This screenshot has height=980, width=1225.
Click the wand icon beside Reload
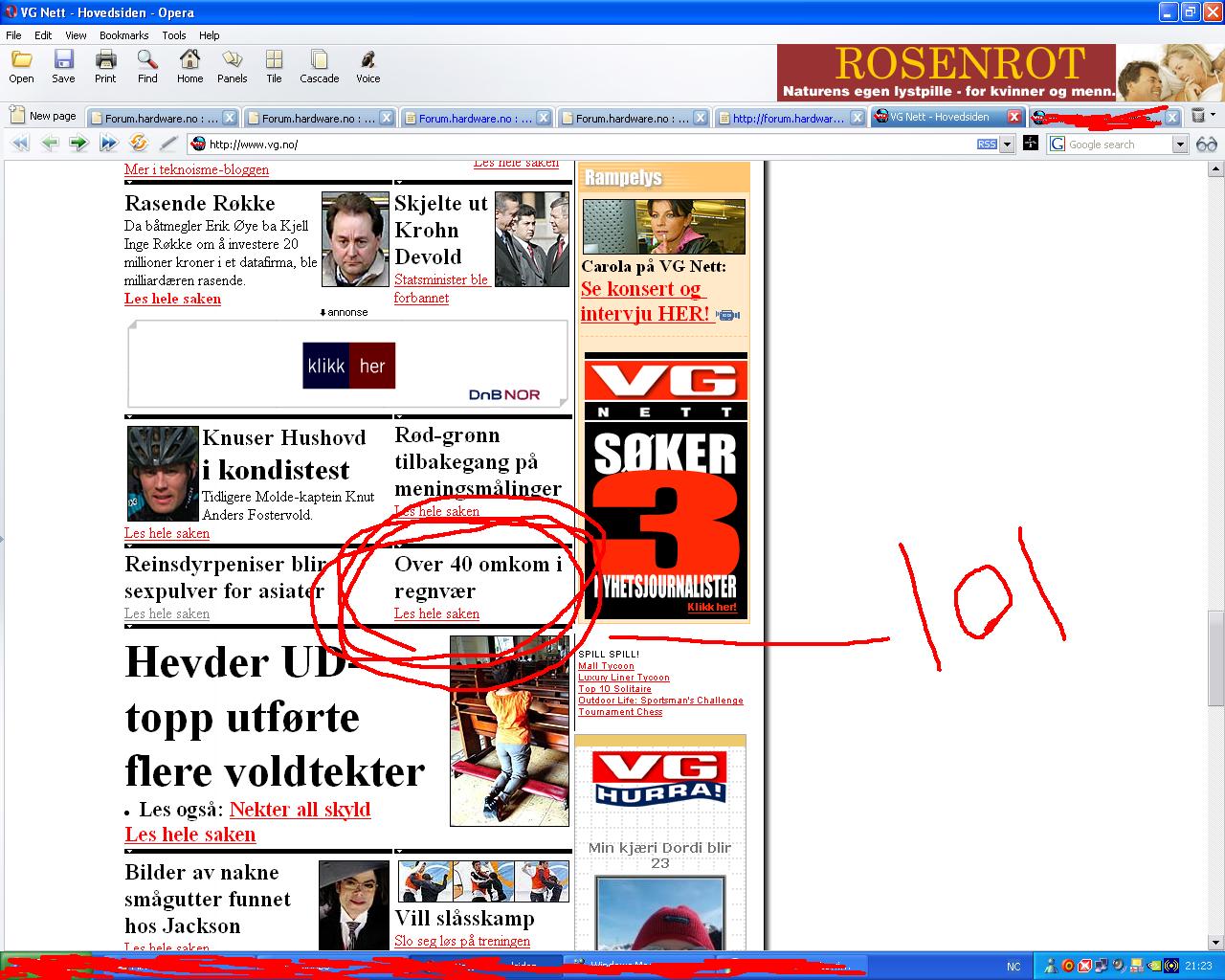point(168,144)
